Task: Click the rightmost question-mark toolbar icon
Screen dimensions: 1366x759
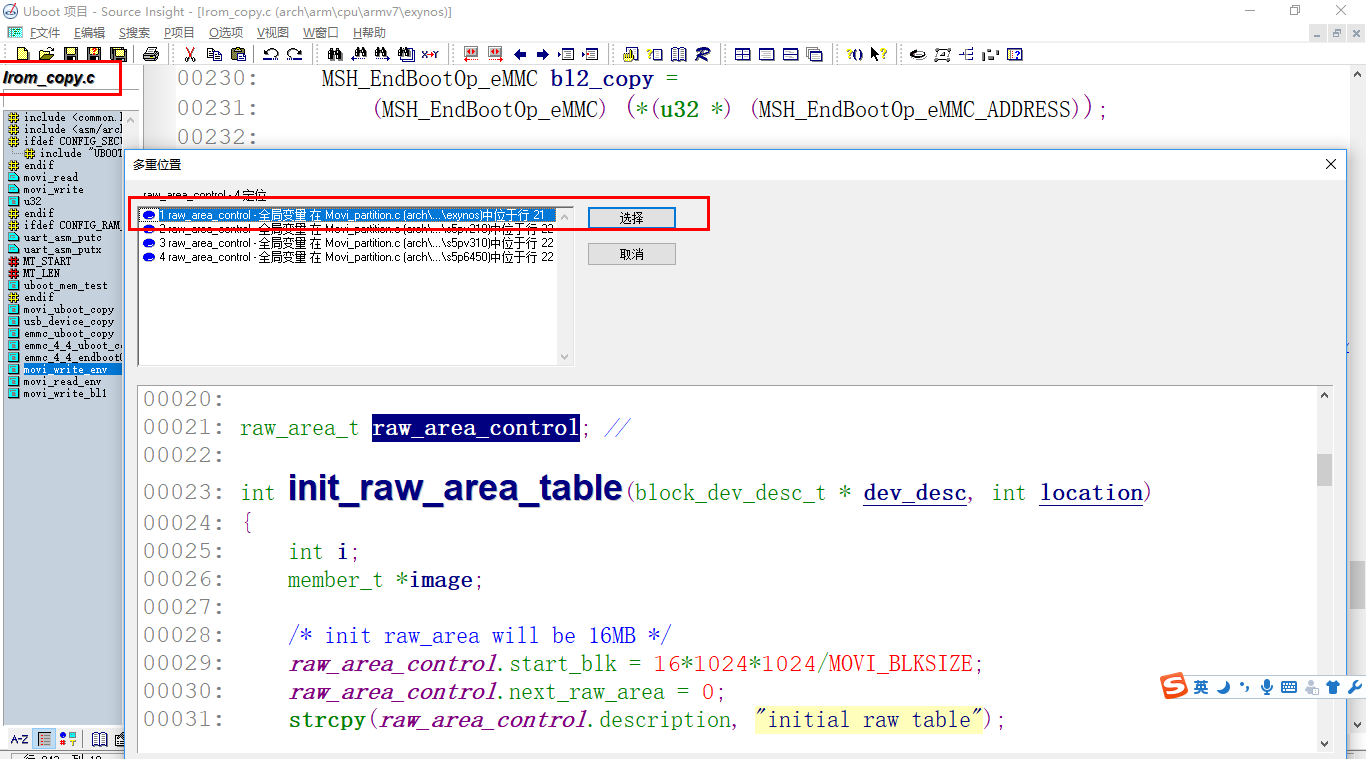Action: point(1014,54)
